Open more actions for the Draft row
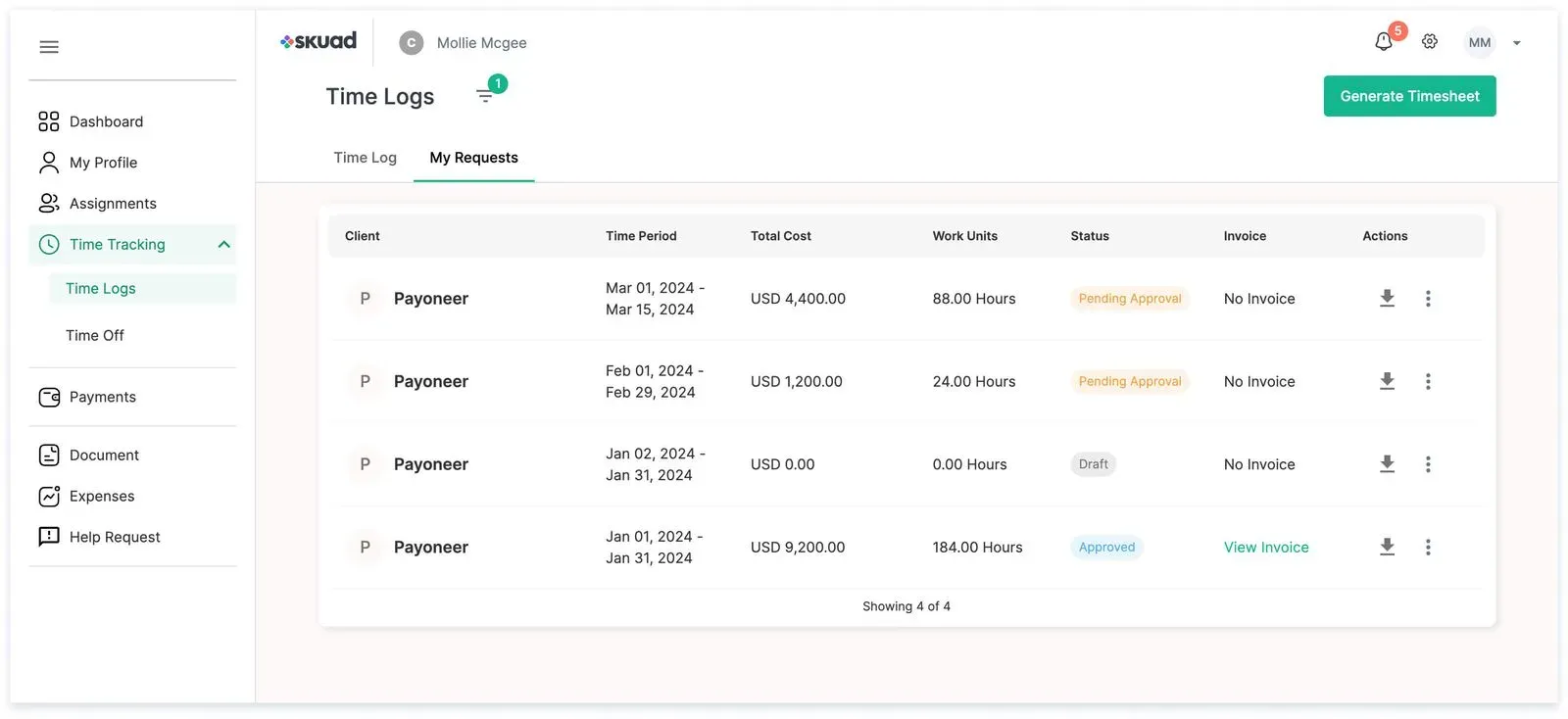 1428,464
